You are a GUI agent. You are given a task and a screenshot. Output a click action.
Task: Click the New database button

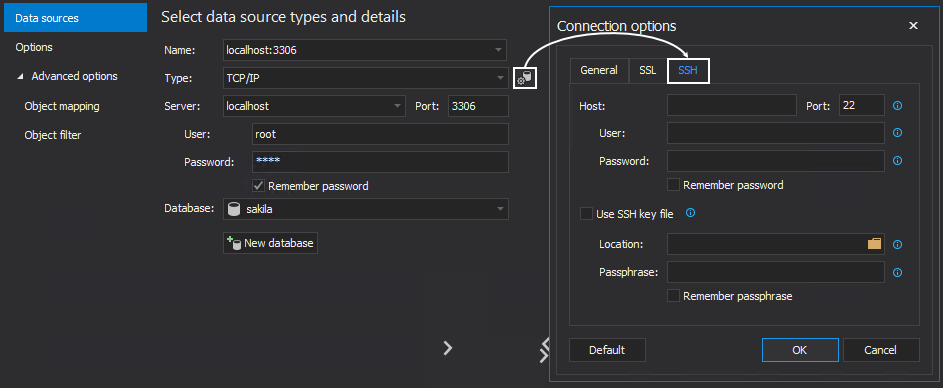coord(270,243)
